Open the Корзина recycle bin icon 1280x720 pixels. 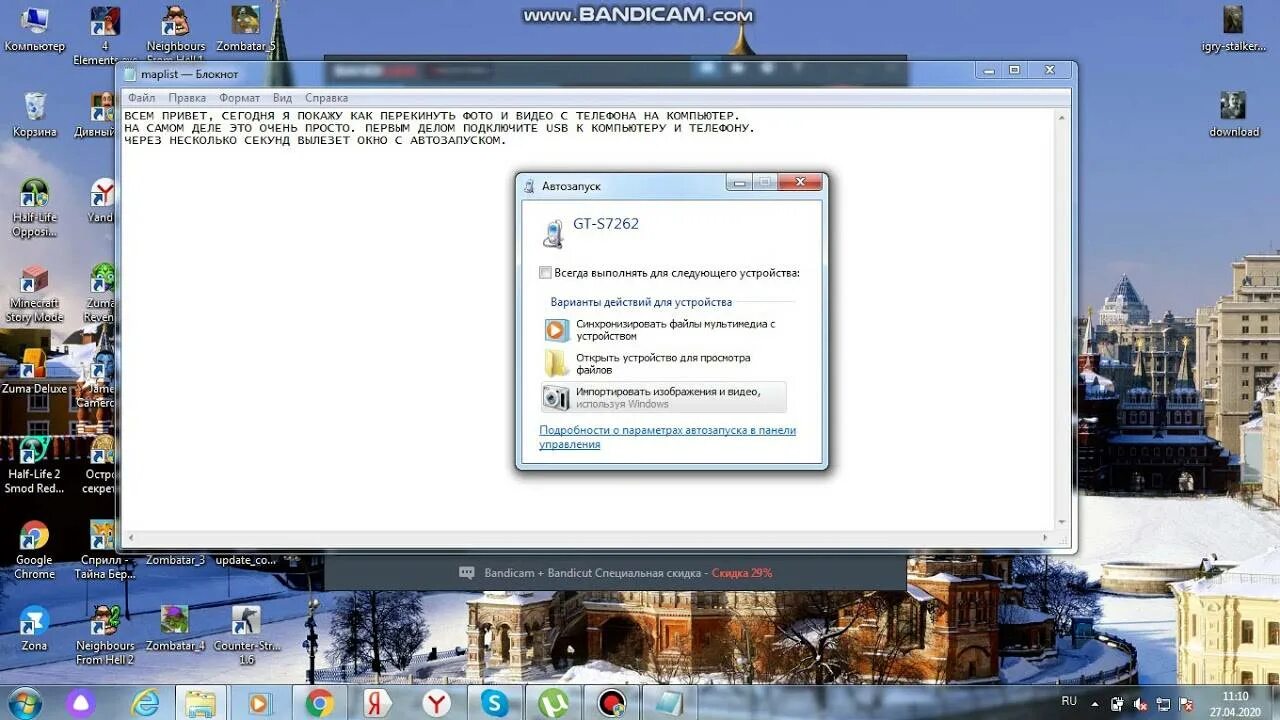click(x=34, y=115)
